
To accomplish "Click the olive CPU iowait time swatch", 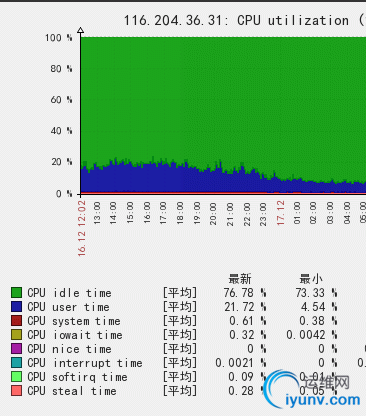I will point(16,335).
